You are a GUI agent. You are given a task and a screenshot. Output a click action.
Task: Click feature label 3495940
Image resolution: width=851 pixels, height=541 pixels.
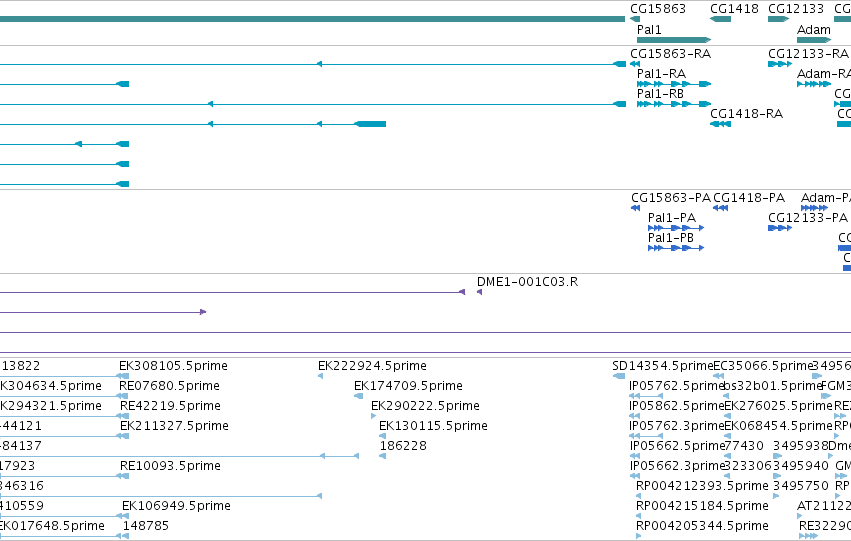point(801,467)
